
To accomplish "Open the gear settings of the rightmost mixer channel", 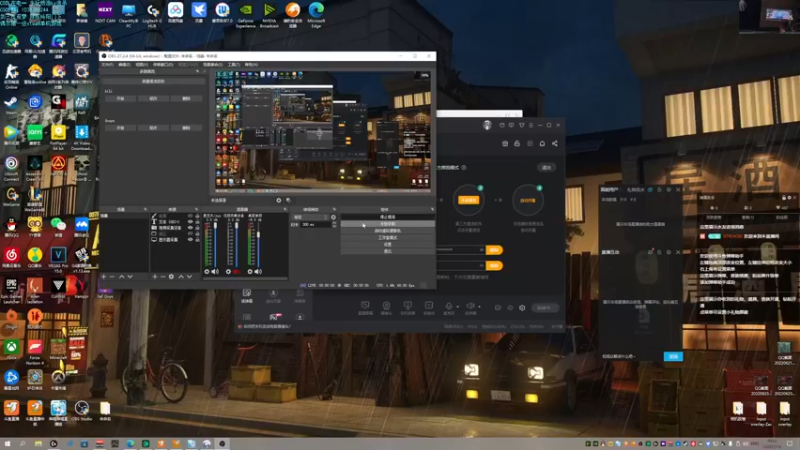I will 250,272.
